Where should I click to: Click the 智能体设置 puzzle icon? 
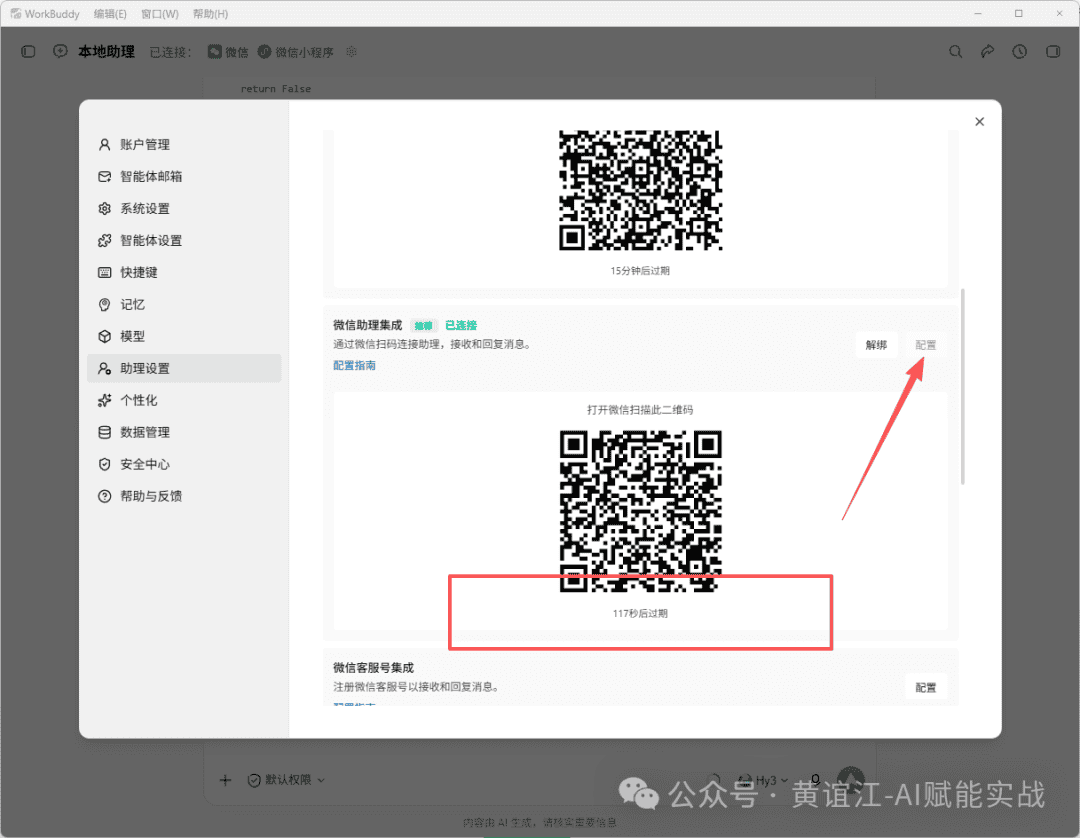pyautogui.click(x=105, y=240)
